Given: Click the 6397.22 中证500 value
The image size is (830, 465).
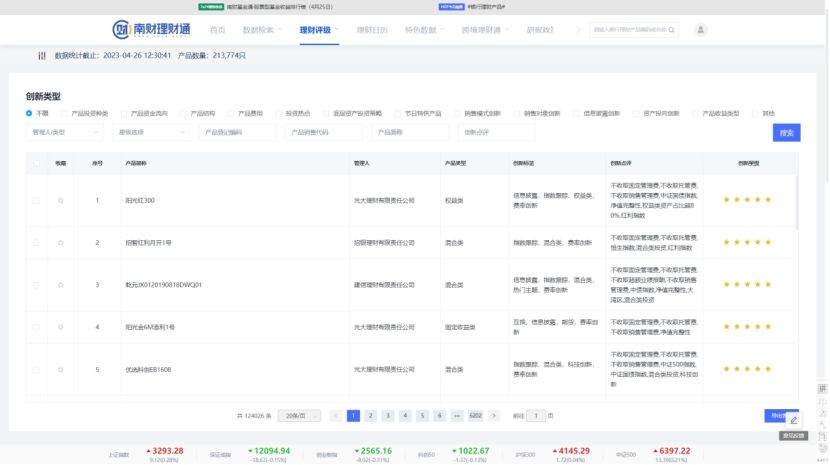Looking at the screenshot, I should click(674, 451).
